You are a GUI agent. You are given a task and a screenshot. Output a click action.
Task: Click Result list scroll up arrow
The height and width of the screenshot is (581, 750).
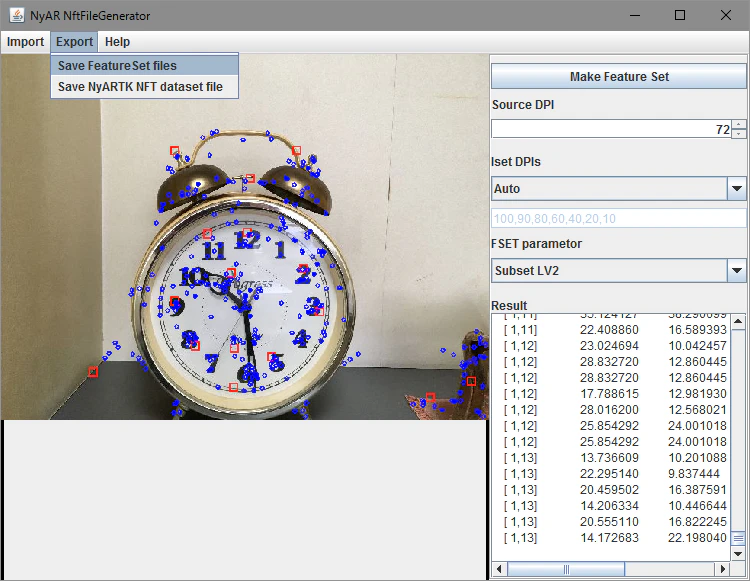(738, 321)
